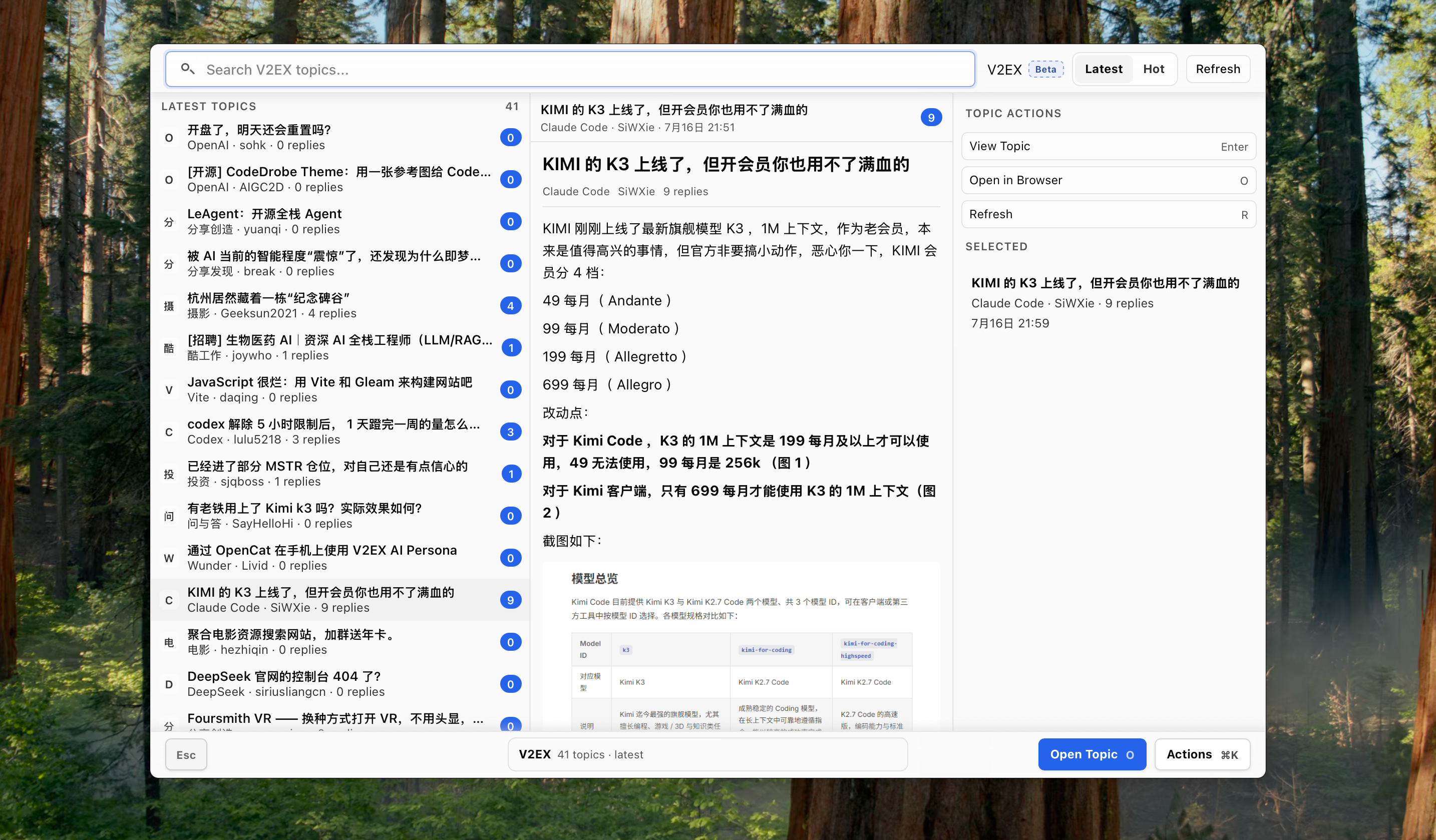The image size is (1436, 840).
Task: Open the Actions menu button
Action: pyautogui.click(x=1202, y=754)
